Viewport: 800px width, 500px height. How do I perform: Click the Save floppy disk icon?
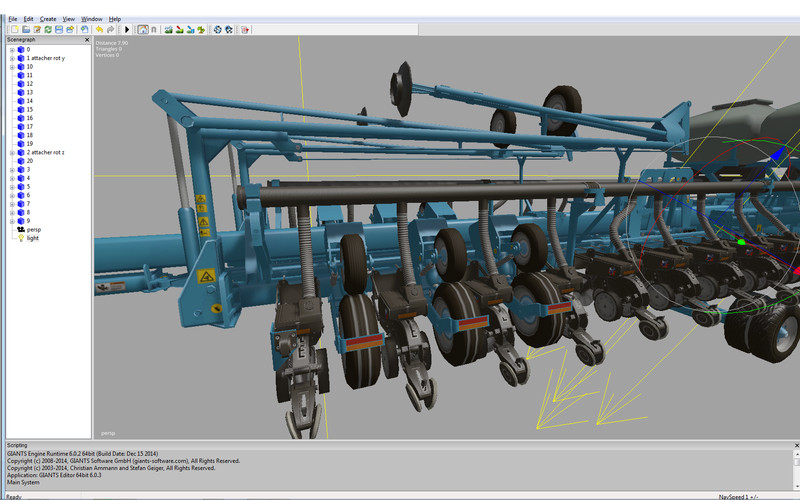[58, 30]
